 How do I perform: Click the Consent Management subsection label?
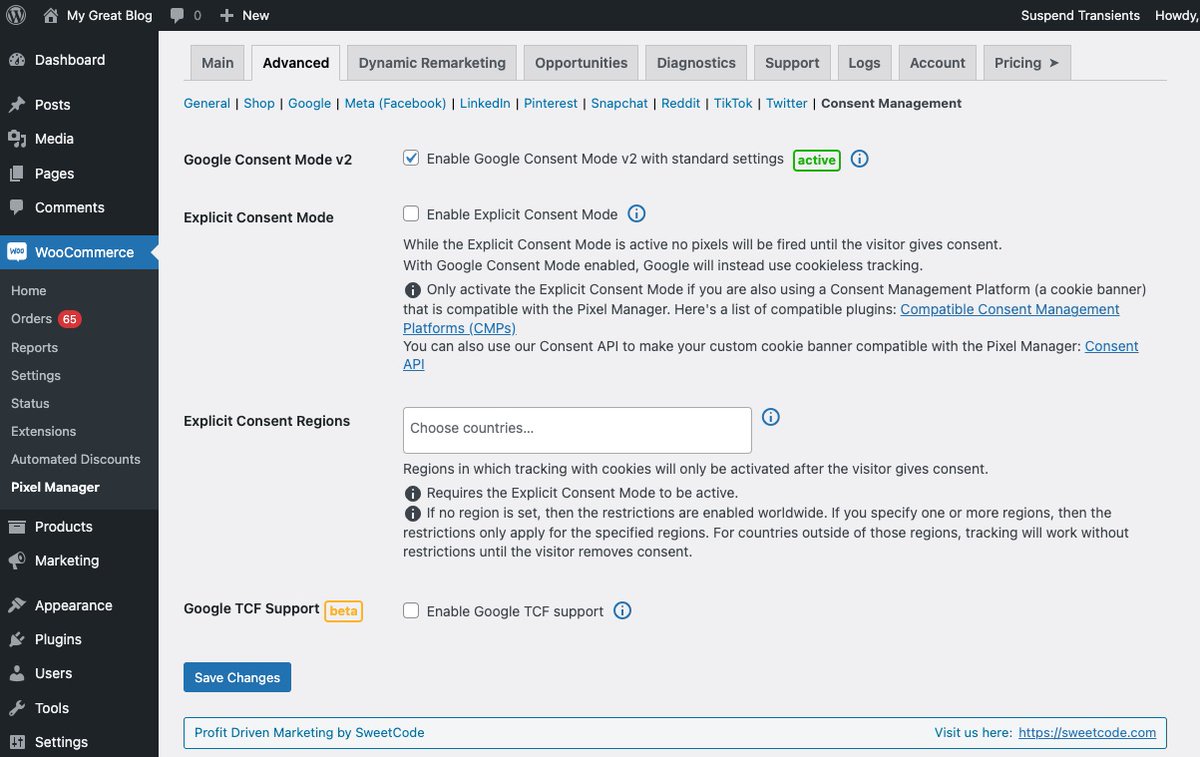[x=891, y=103]
